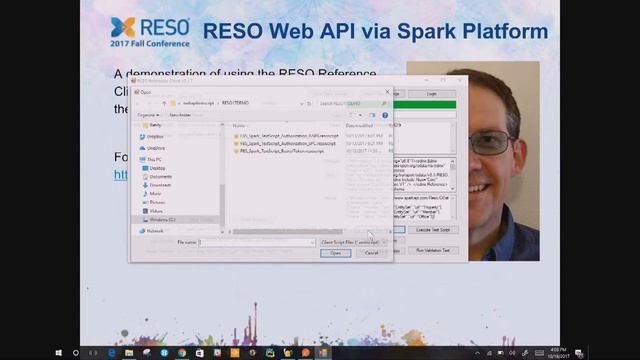This screenshot has height=360, width=640.
Task: Open Task View on the taskbar
Action: (x=93, y=353)
